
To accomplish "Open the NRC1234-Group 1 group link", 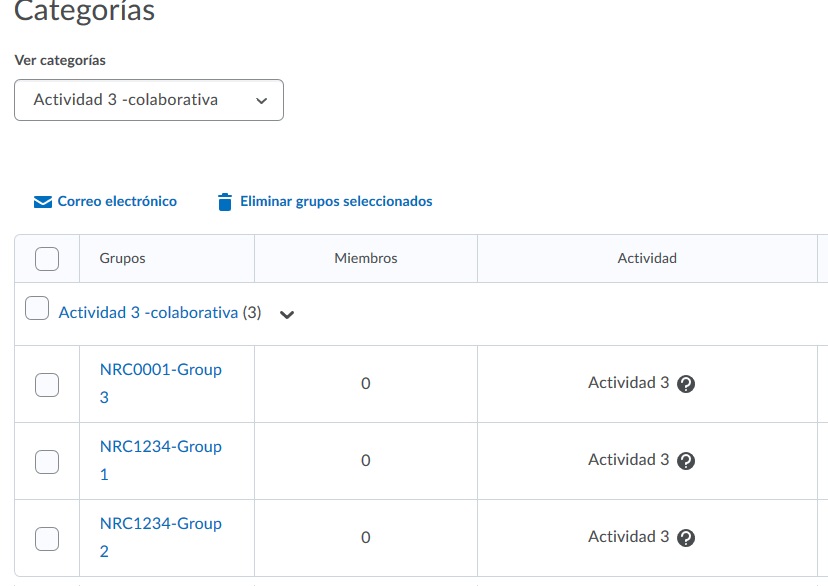I will 160,447.
